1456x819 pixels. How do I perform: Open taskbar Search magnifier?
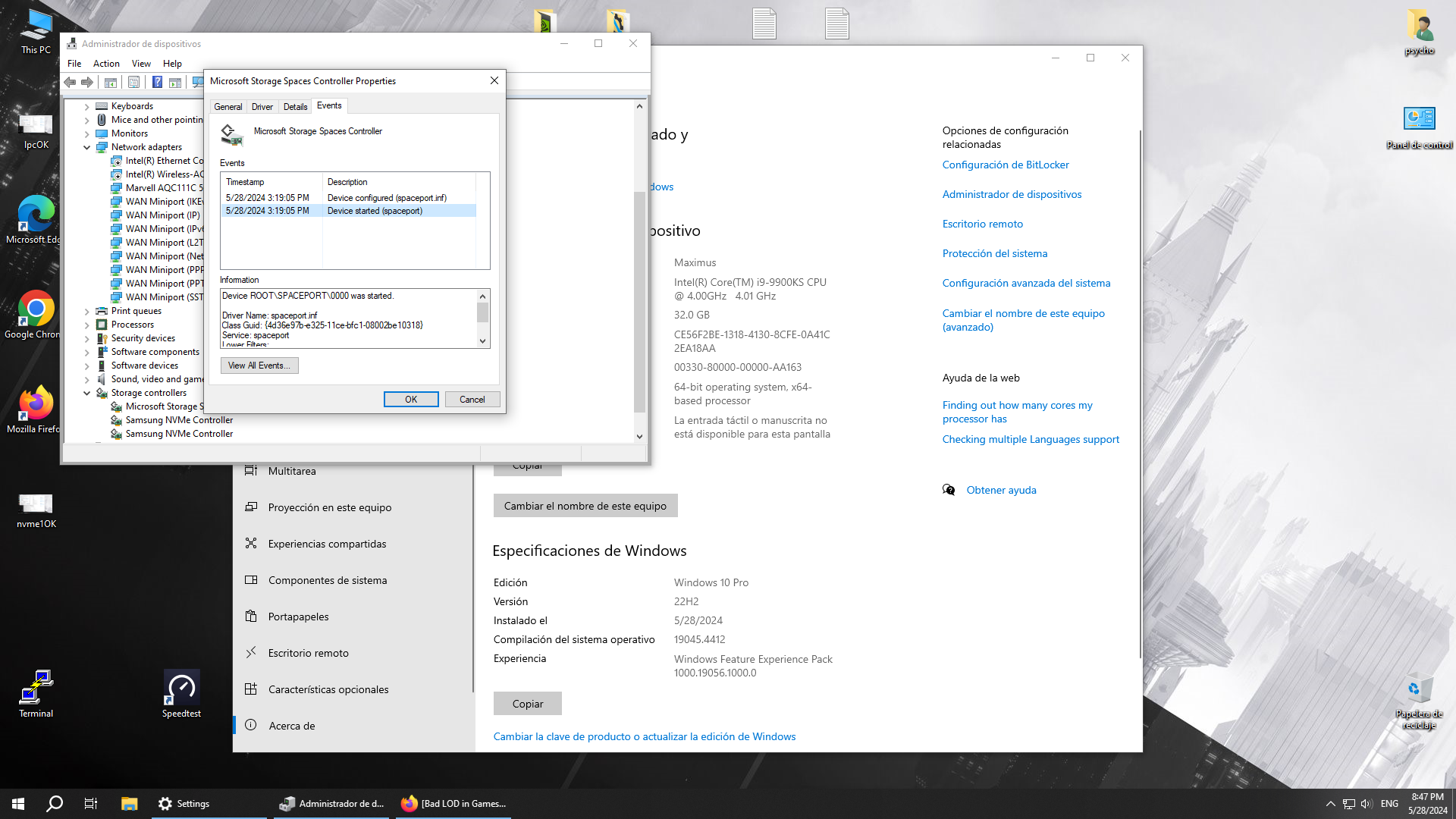point(55,804)
